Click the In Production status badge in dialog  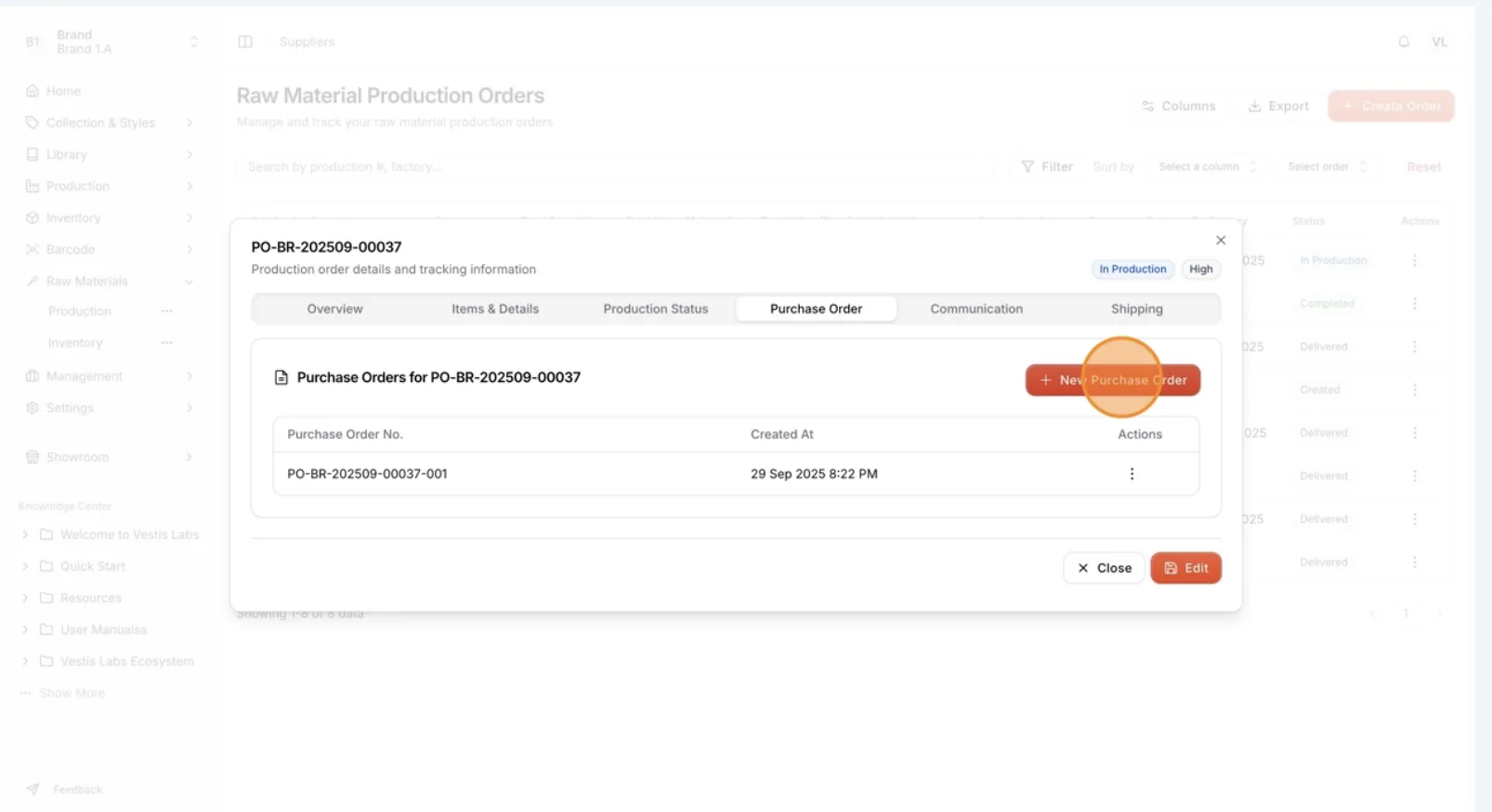coord(1132,269)
